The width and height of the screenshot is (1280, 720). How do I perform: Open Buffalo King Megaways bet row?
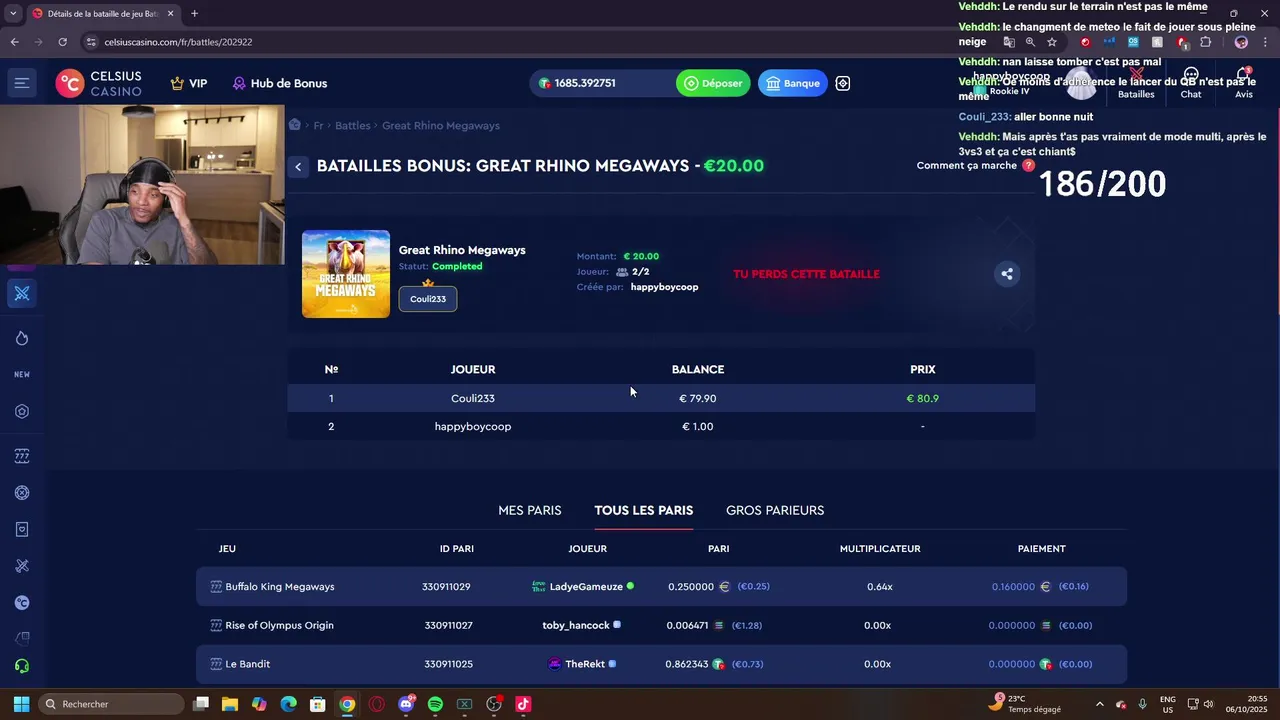pos(661,587)
